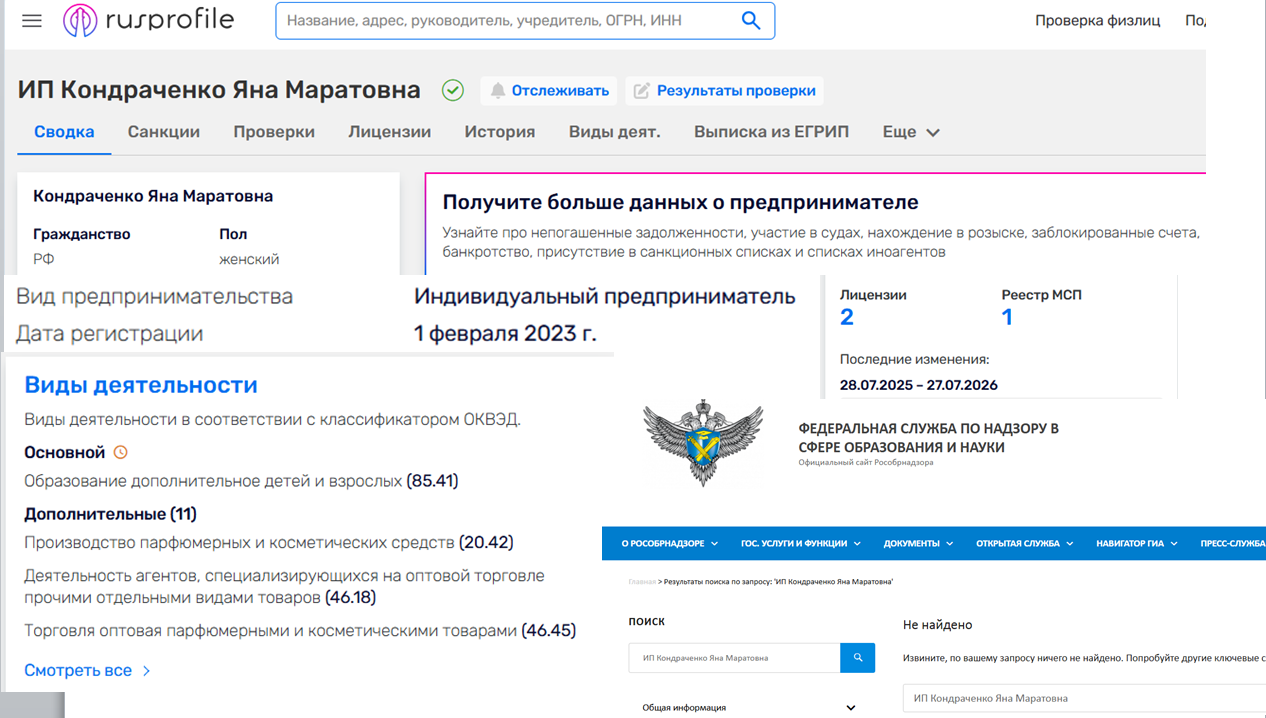Expand the О Рособрнадзоре menu
This screenshot has width=1266, height=718.
(x=670, y=543)
